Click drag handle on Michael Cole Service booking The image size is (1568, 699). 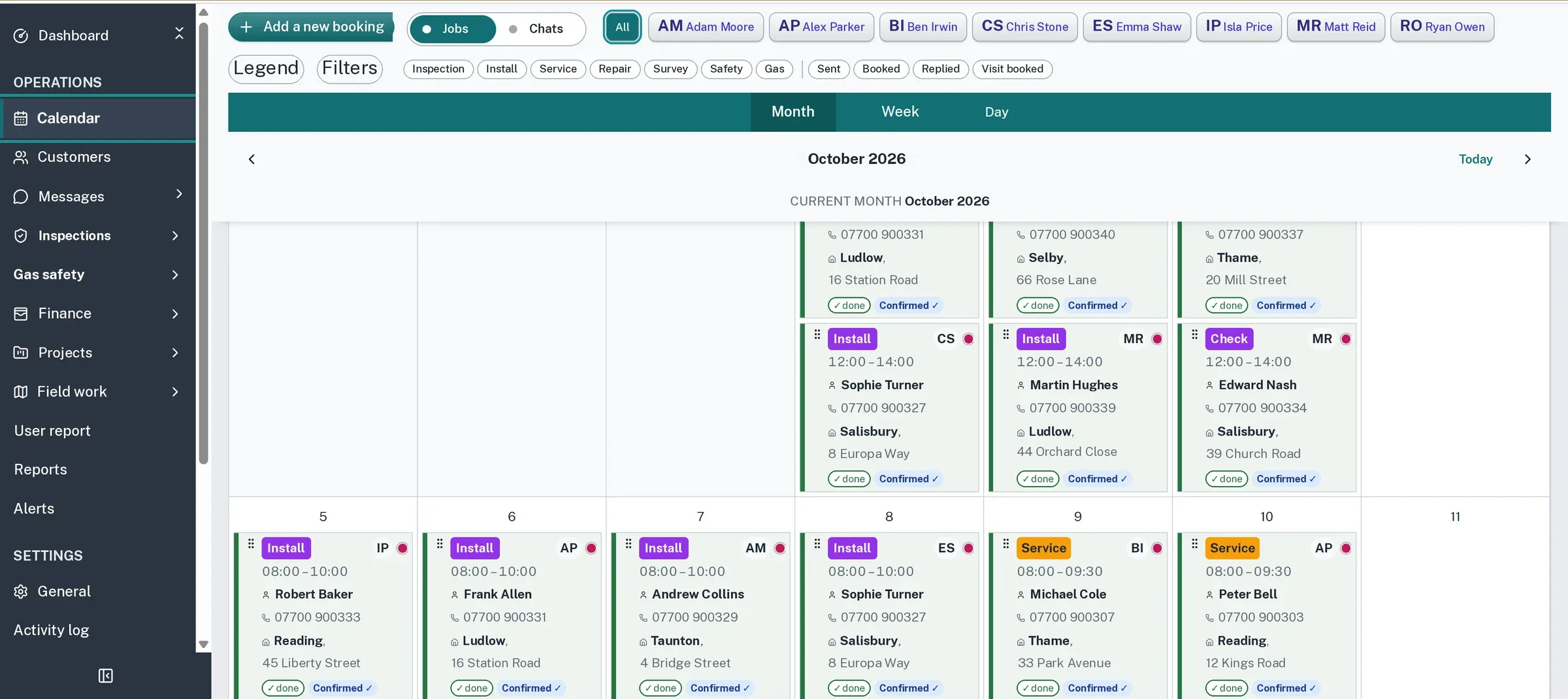pyautogui.click(x=1006, y=544)
